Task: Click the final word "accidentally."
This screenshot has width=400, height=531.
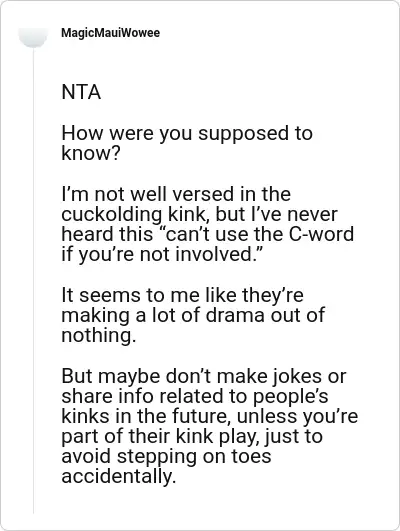Action: click(119, 476)
